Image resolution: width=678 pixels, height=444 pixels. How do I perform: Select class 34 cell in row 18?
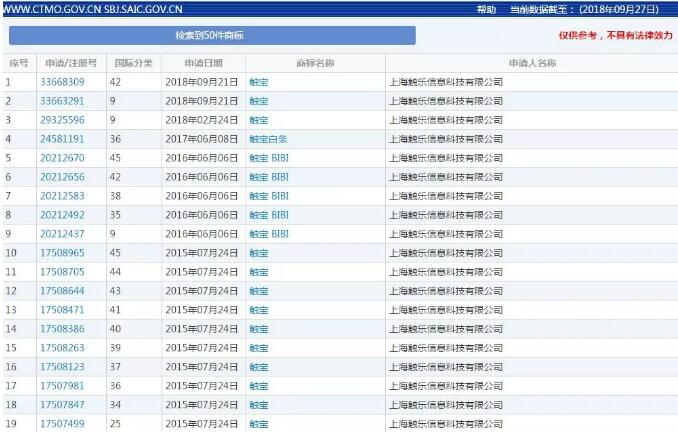click(115, 406)
